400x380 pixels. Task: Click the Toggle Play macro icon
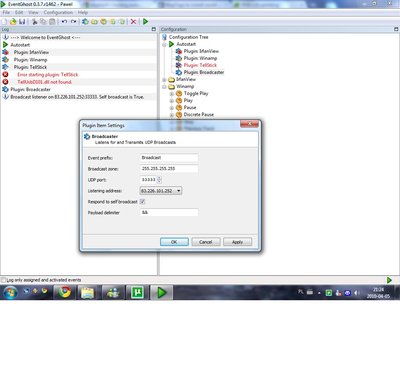[x=179, y=94]
